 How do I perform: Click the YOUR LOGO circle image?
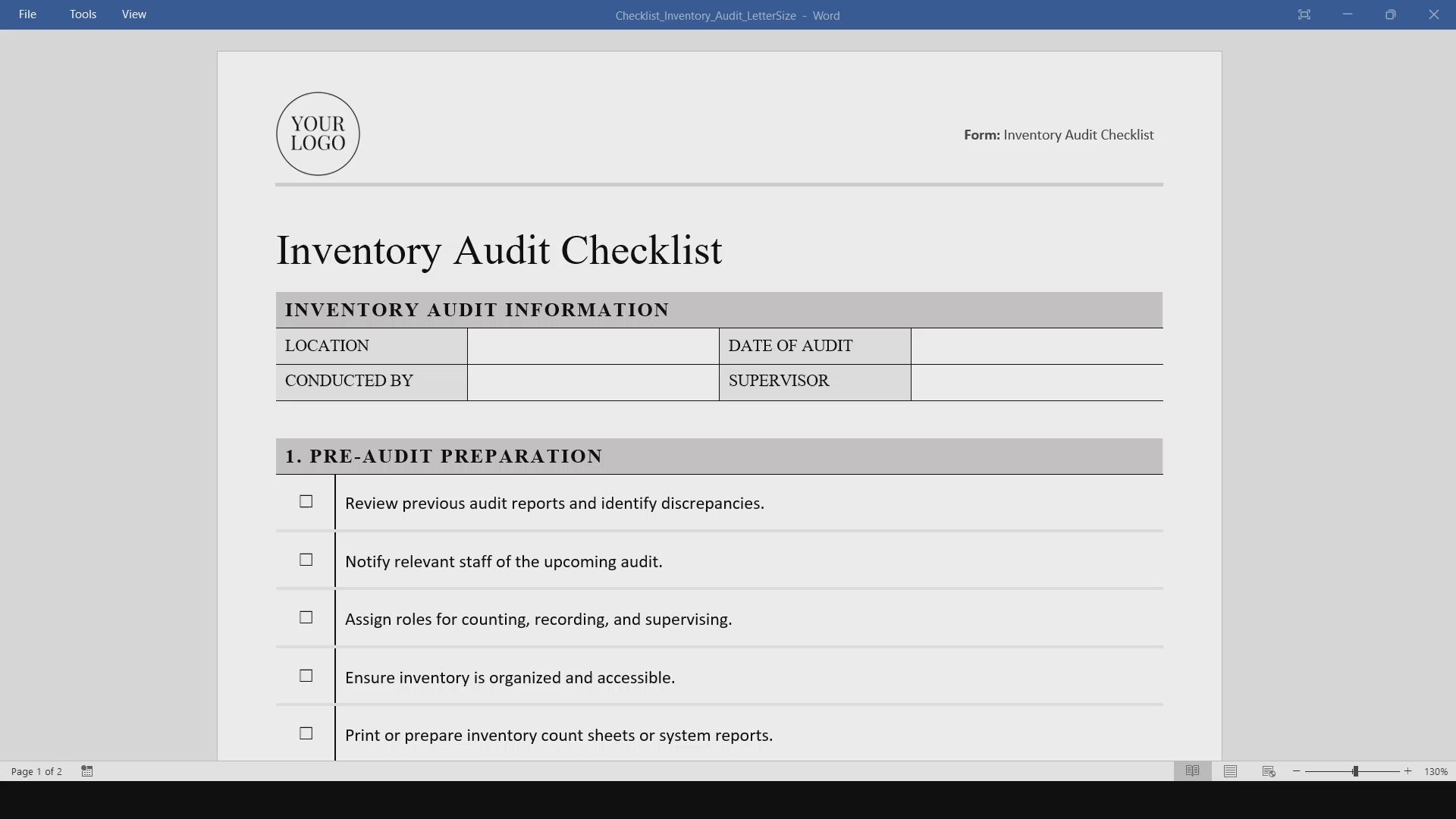coord(318,134)
